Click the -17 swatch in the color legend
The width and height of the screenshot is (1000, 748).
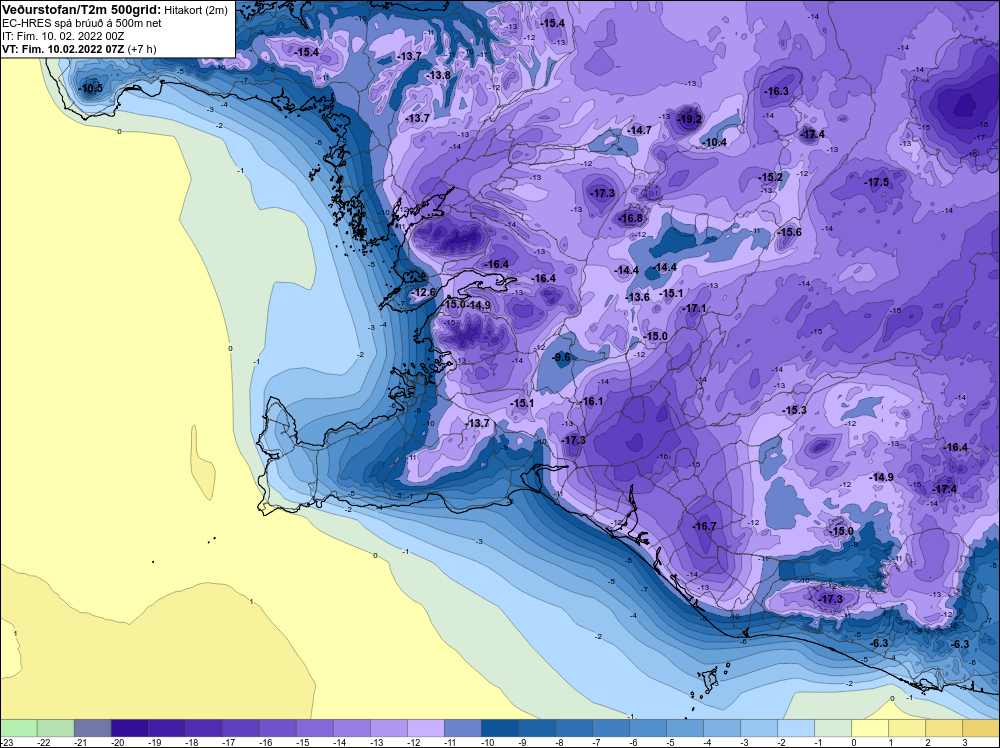(240, 728)
